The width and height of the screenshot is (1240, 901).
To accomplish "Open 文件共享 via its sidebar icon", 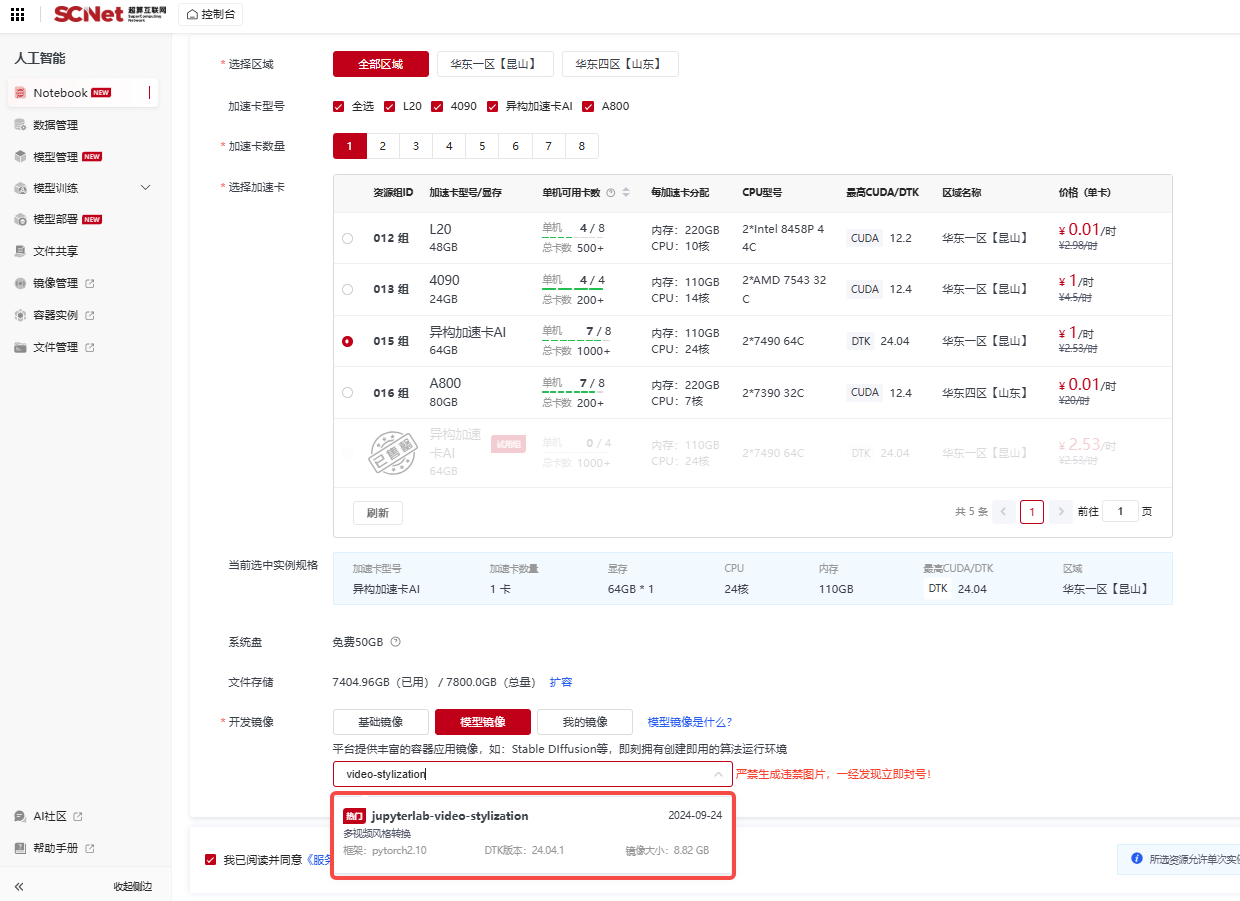I will 20,251.
